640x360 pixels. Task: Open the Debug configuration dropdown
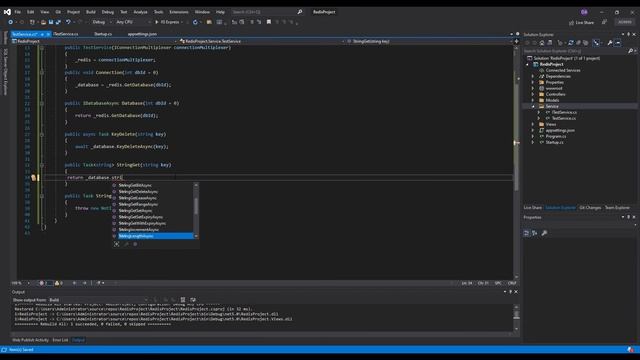(x=101, y=22)
